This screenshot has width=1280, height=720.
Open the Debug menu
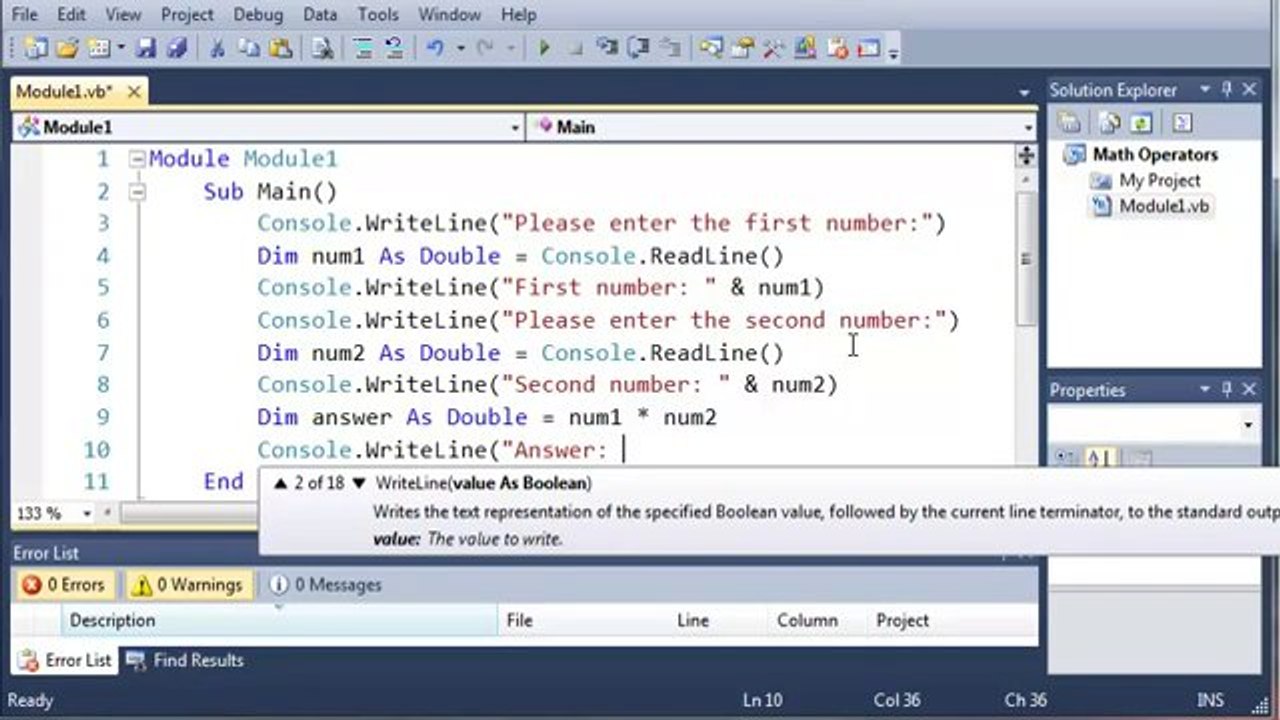click(258, 15)
